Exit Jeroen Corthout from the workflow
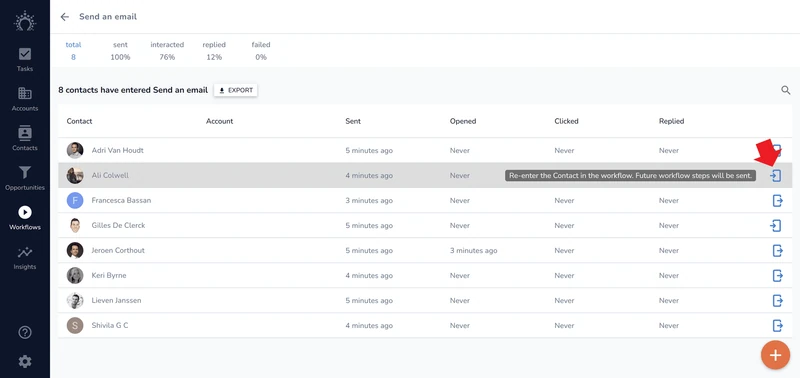Screen dimensions: 800x378 (x=777, y=250)
